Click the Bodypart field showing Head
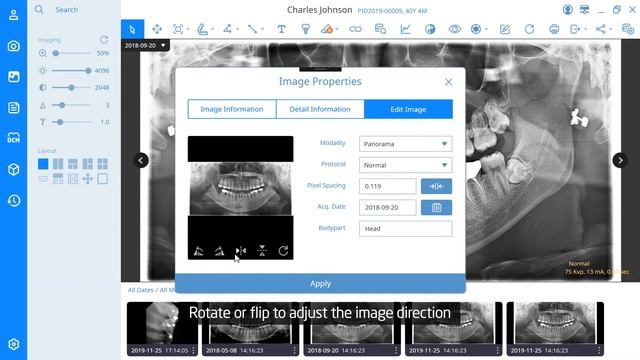 (405, 229)
